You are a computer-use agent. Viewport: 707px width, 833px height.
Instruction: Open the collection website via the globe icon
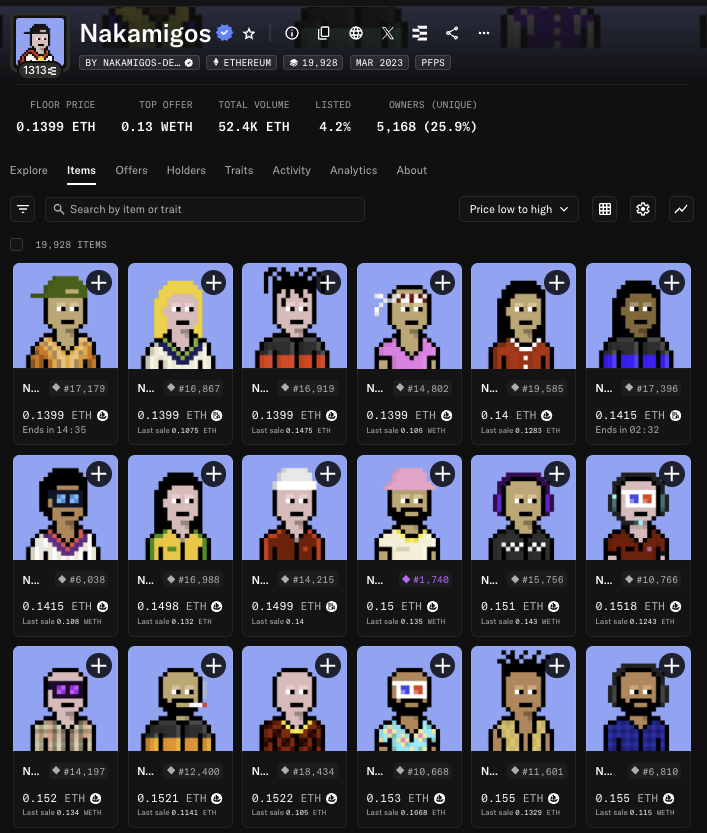click(x=356, y=33)
